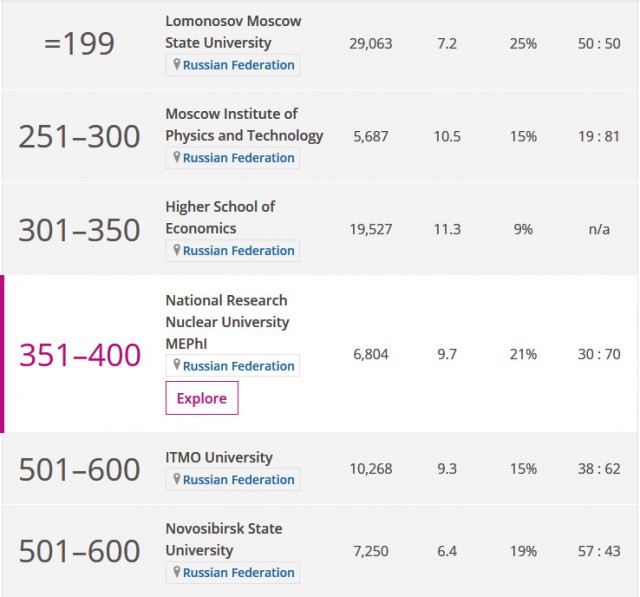
Task: Click the location pin icon under Lomonosov Moscow State University
Action: pyautogui.click(x=176, y=64)
